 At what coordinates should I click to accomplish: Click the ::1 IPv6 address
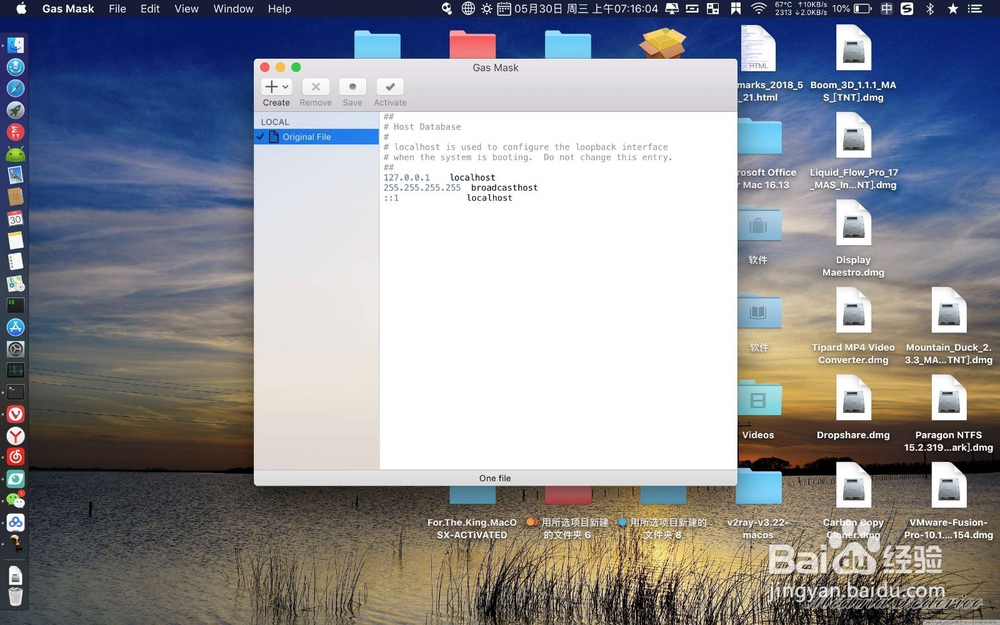pyautogui.click(x=391, y=198)
